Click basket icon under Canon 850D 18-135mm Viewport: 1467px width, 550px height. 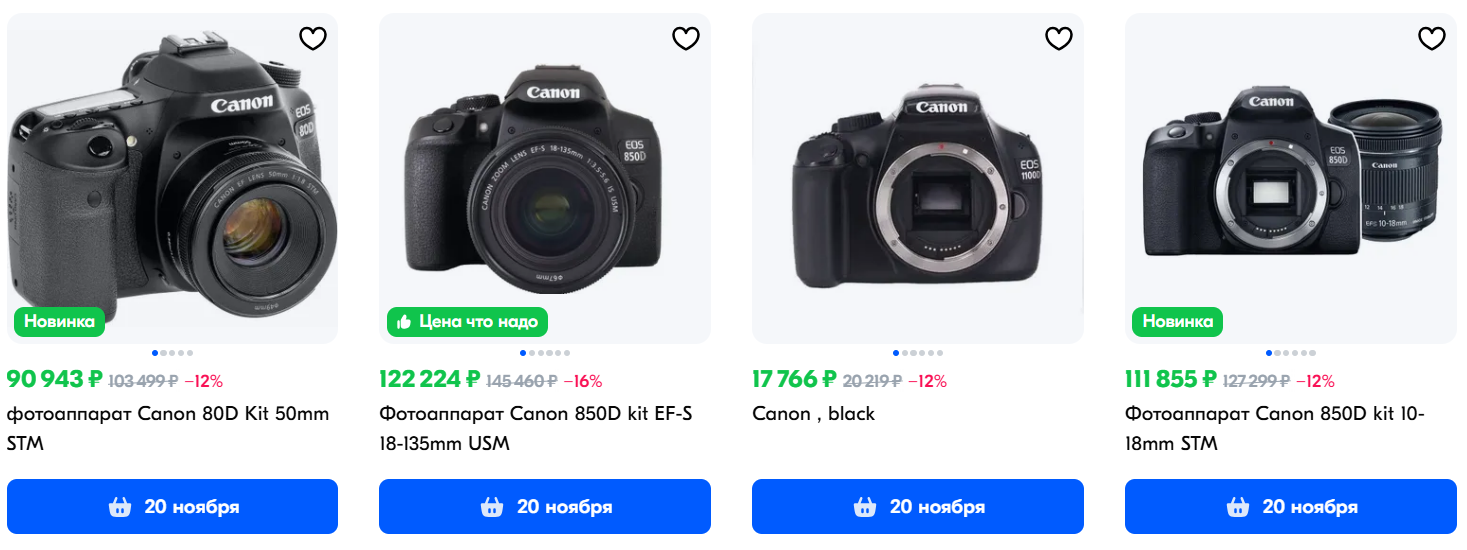[492, 507]
